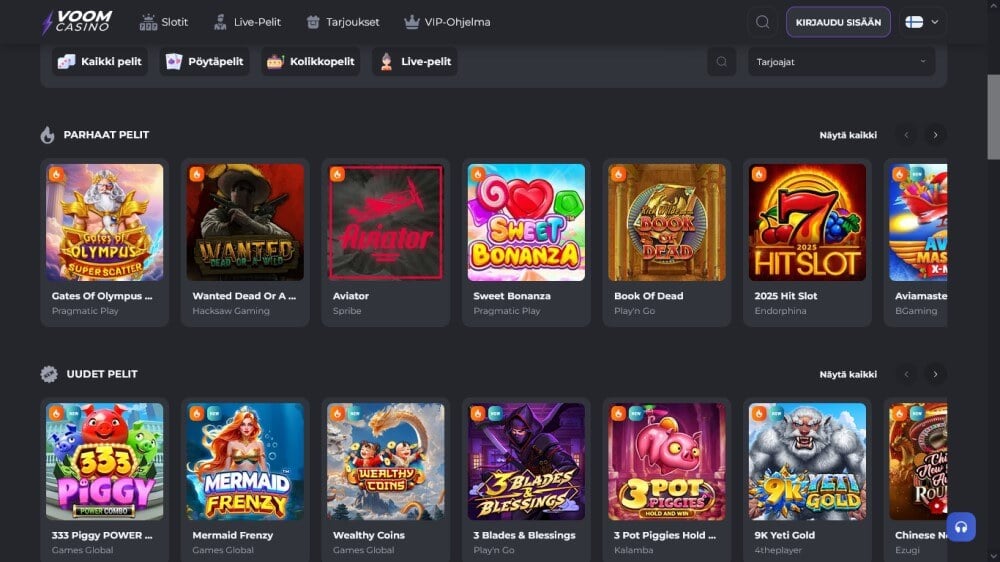Open the Wanted Dead Or A Wild thumbnail
The width and height of the screenshot is (1000, 562).
(x=245, y=222)
